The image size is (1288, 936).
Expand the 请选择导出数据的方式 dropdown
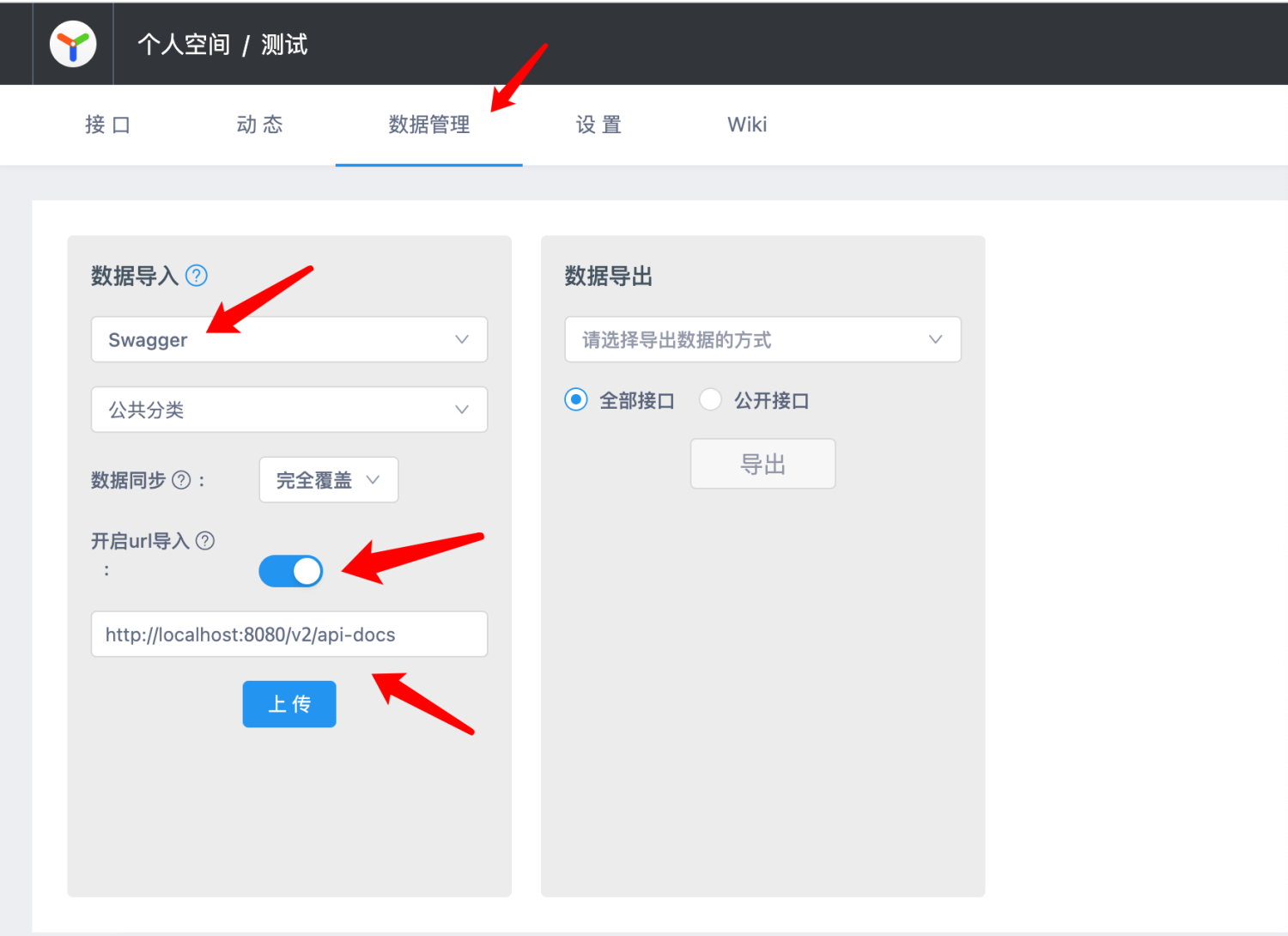(x=747, y=339)
